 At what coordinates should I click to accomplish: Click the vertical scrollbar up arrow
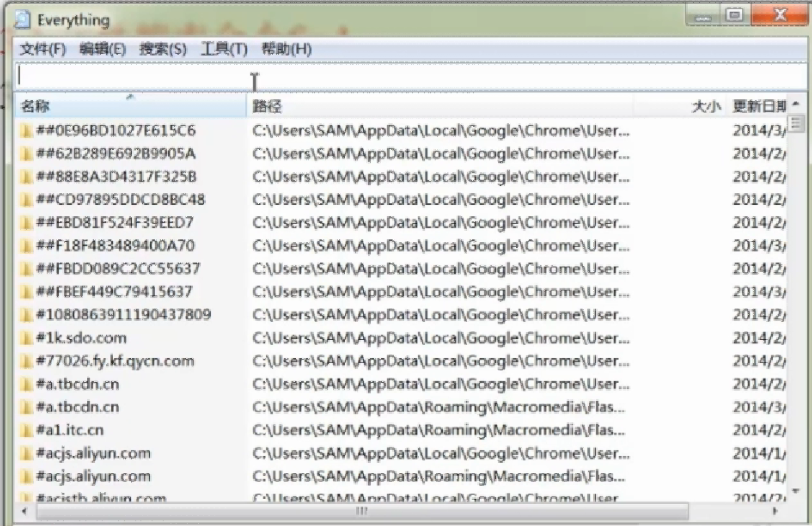click(796, 105)
